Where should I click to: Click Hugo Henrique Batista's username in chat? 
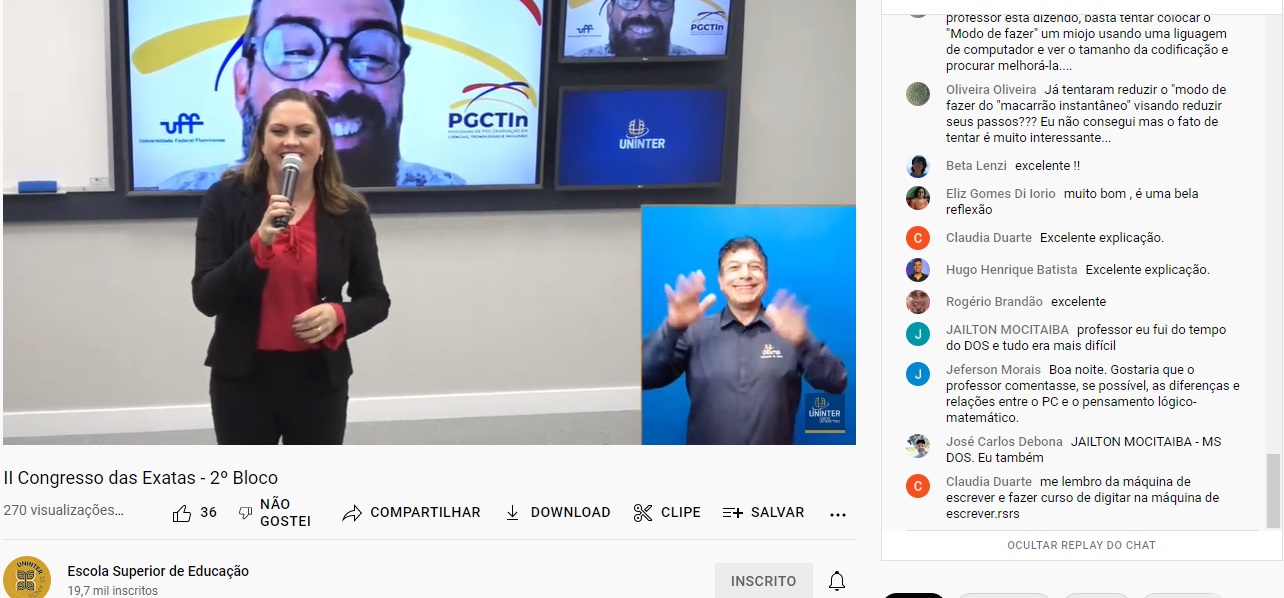pos(1011,270)
